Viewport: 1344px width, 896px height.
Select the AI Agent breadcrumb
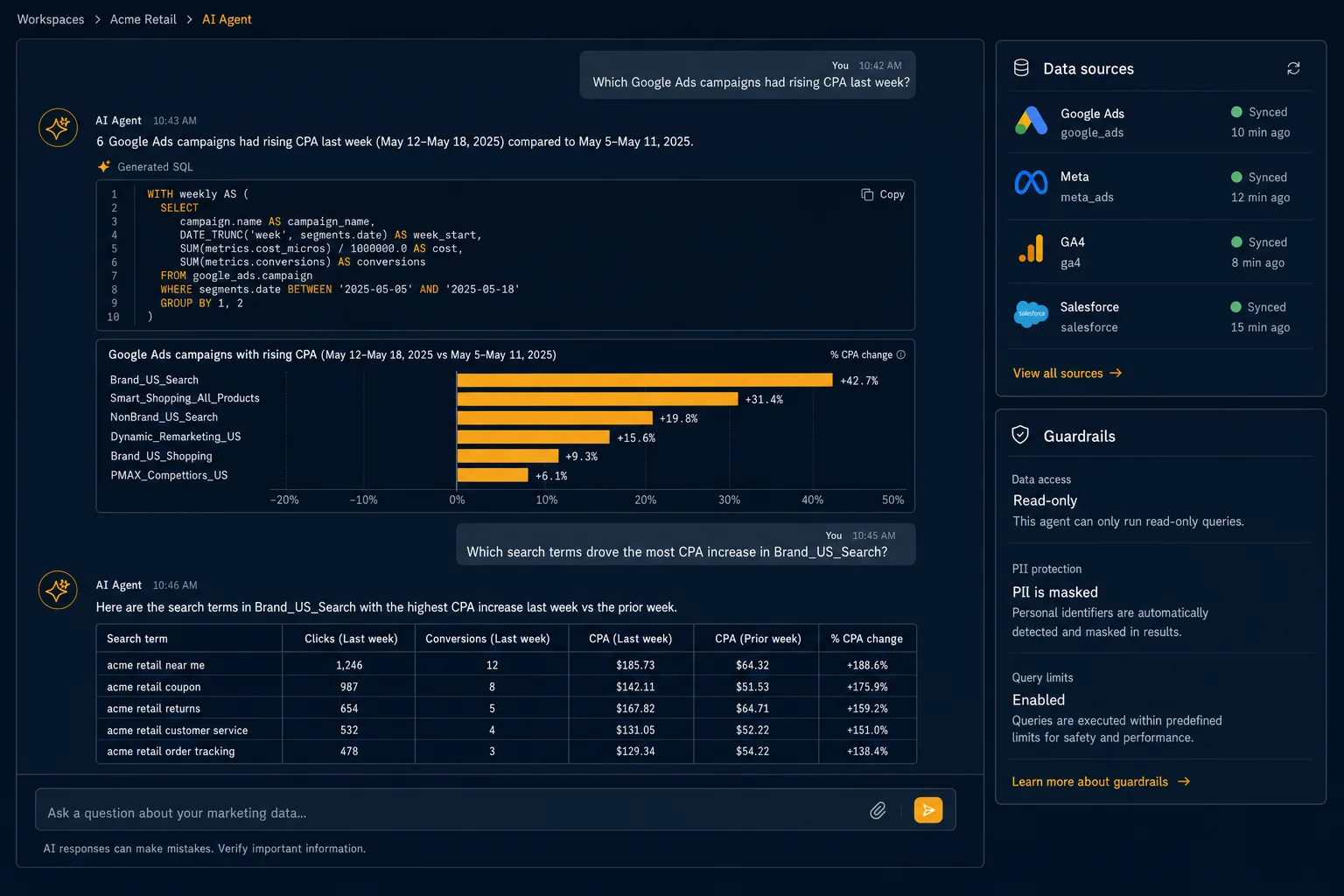[227, 19]
